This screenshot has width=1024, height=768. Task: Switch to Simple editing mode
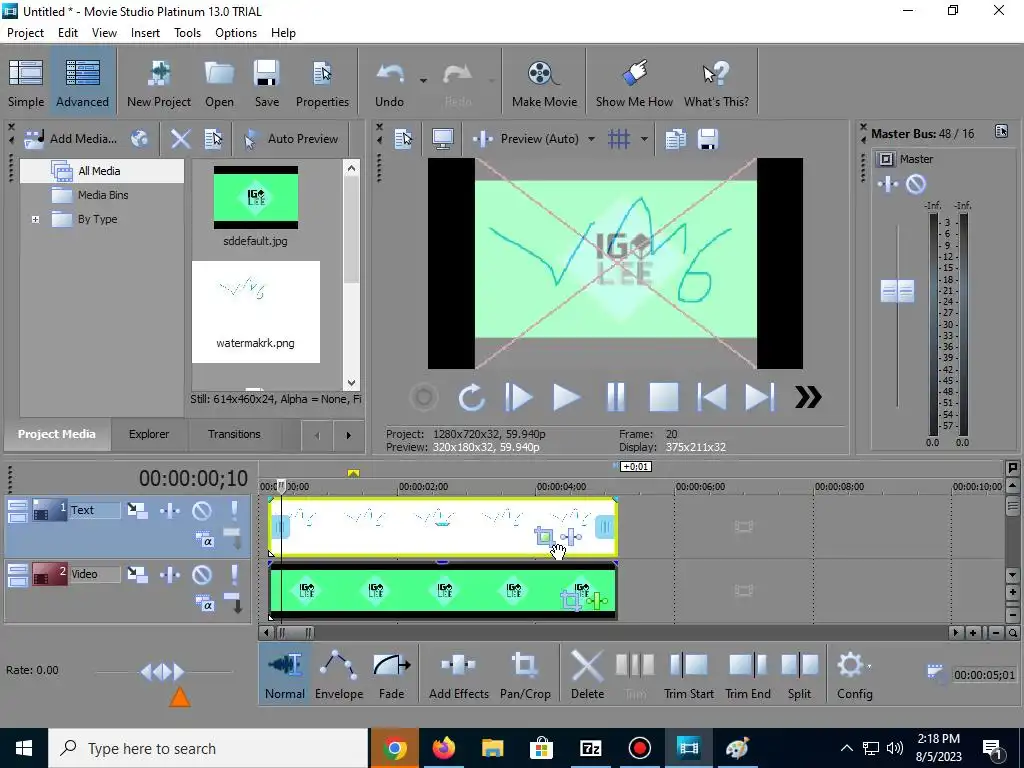pyautogui.click(x=26, y=83)
